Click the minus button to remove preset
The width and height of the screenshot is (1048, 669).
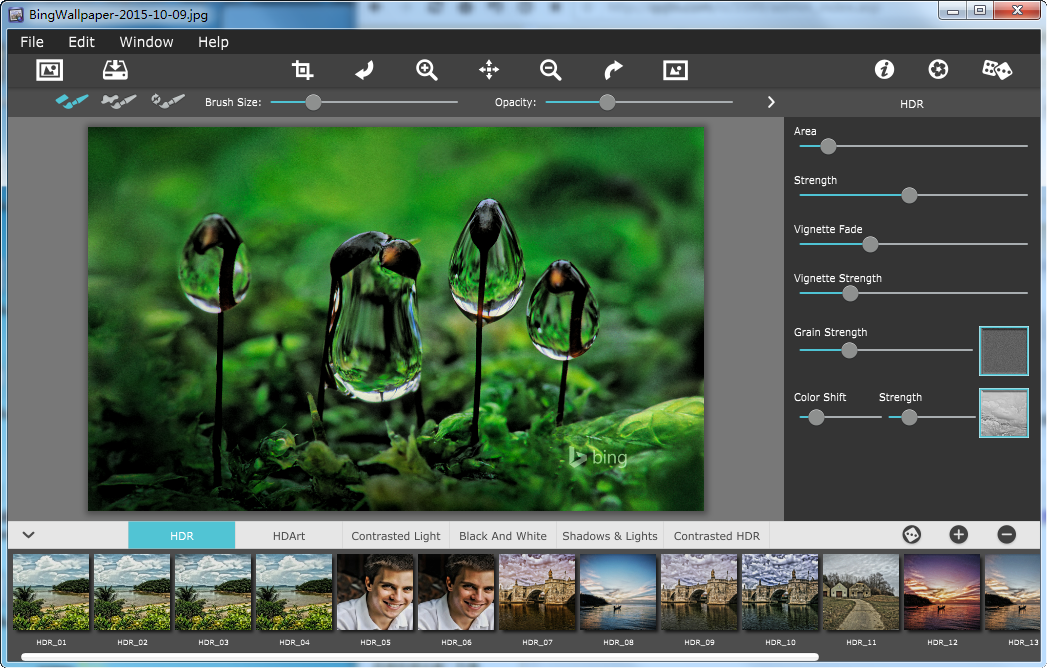pyautogui.click(x=1006, y=535)
